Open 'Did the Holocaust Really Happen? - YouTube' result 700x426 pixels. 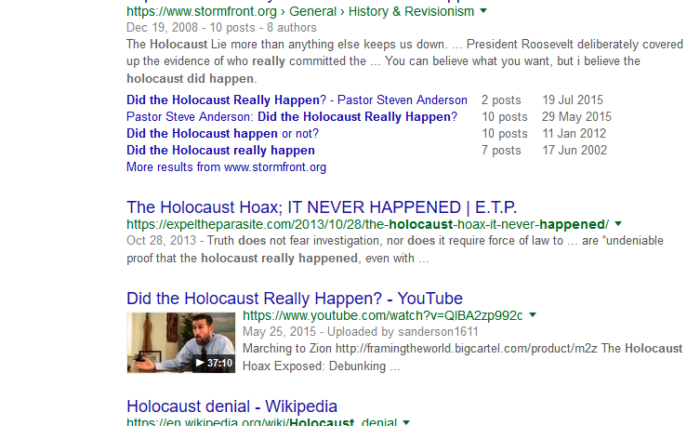tap(295, 298)
